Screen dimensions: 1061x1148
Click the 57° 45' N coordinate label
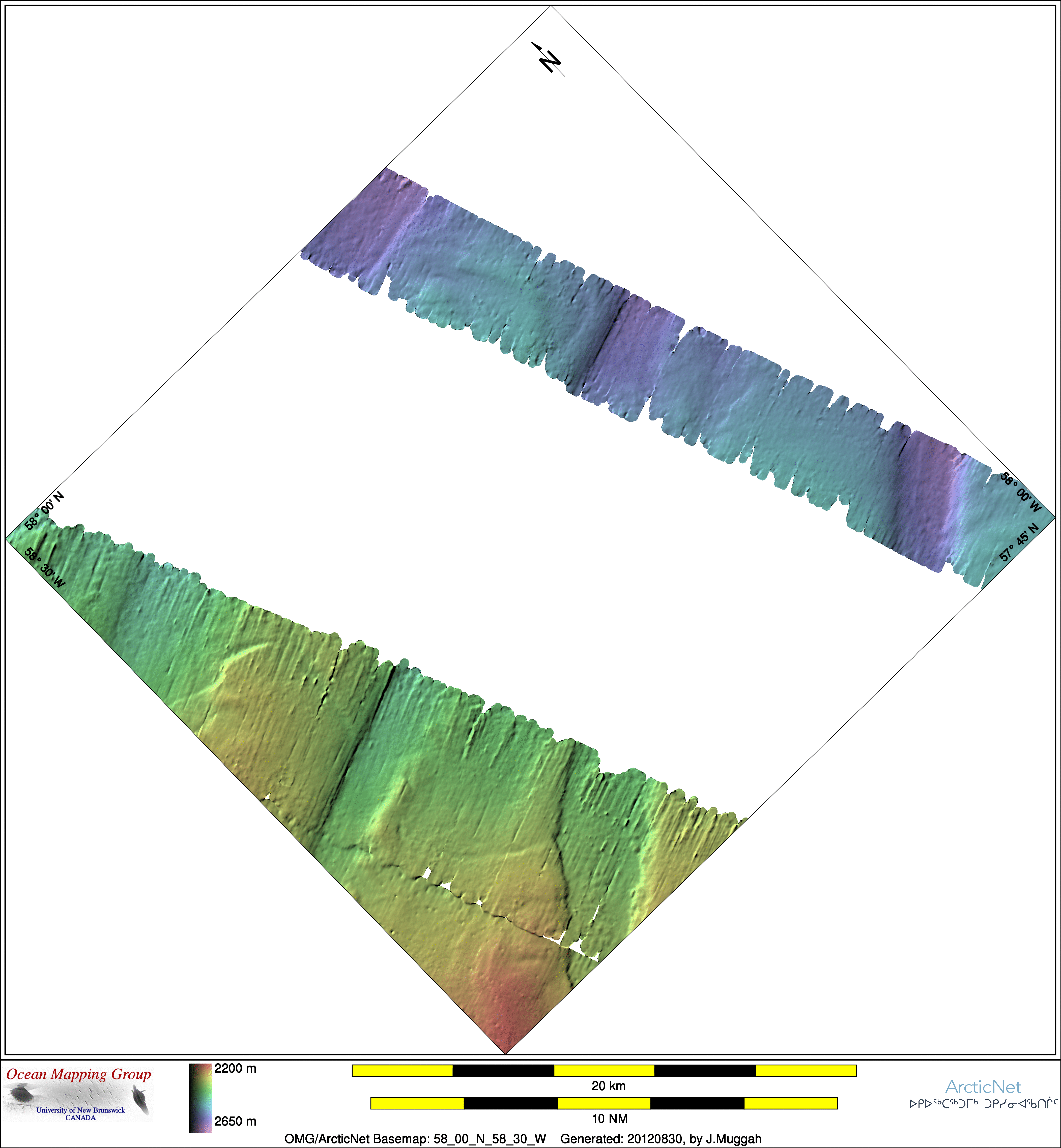[x=1019, y=542]
